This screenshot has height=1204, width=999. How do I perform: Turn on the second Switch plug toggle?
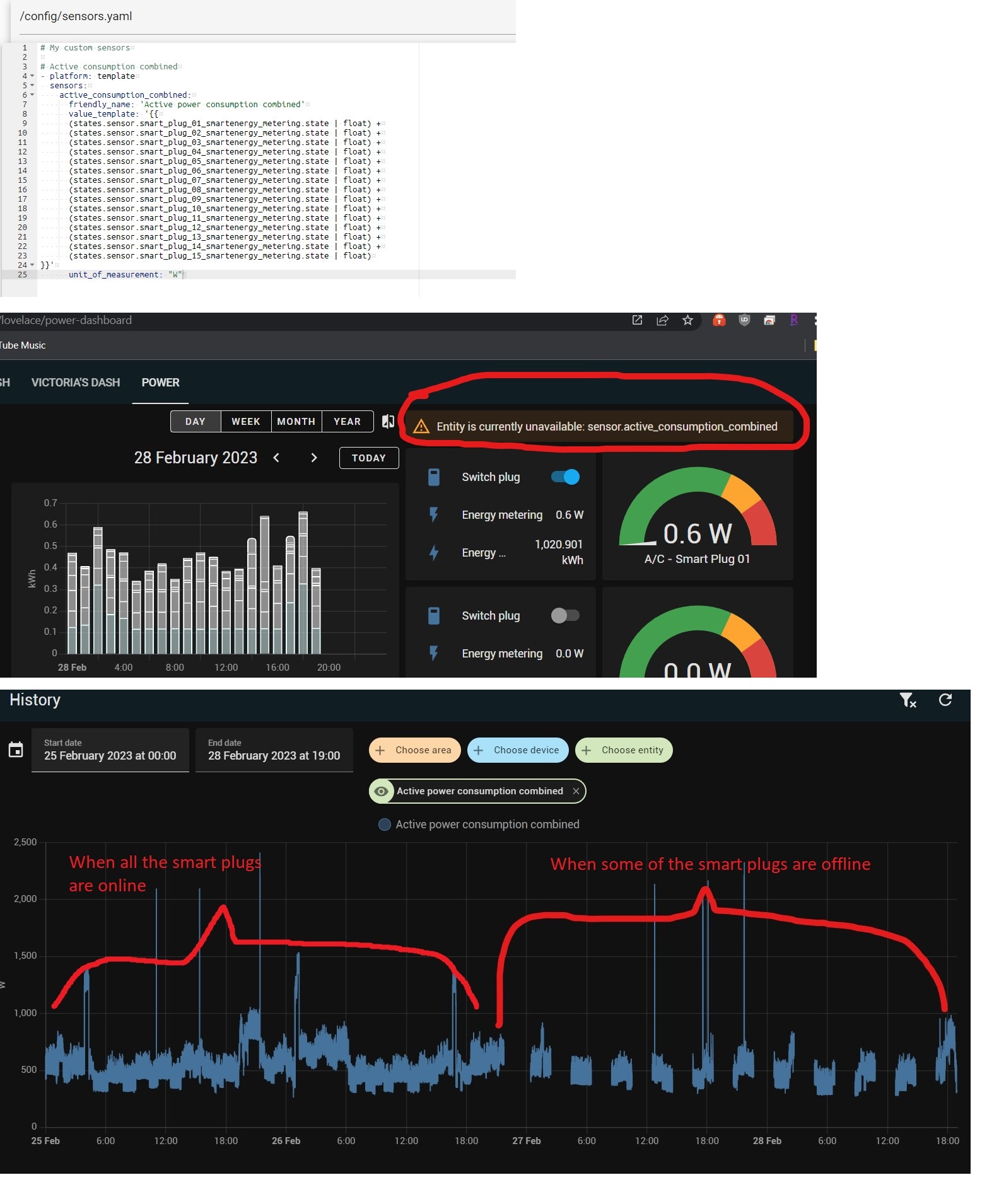point(565,616)
